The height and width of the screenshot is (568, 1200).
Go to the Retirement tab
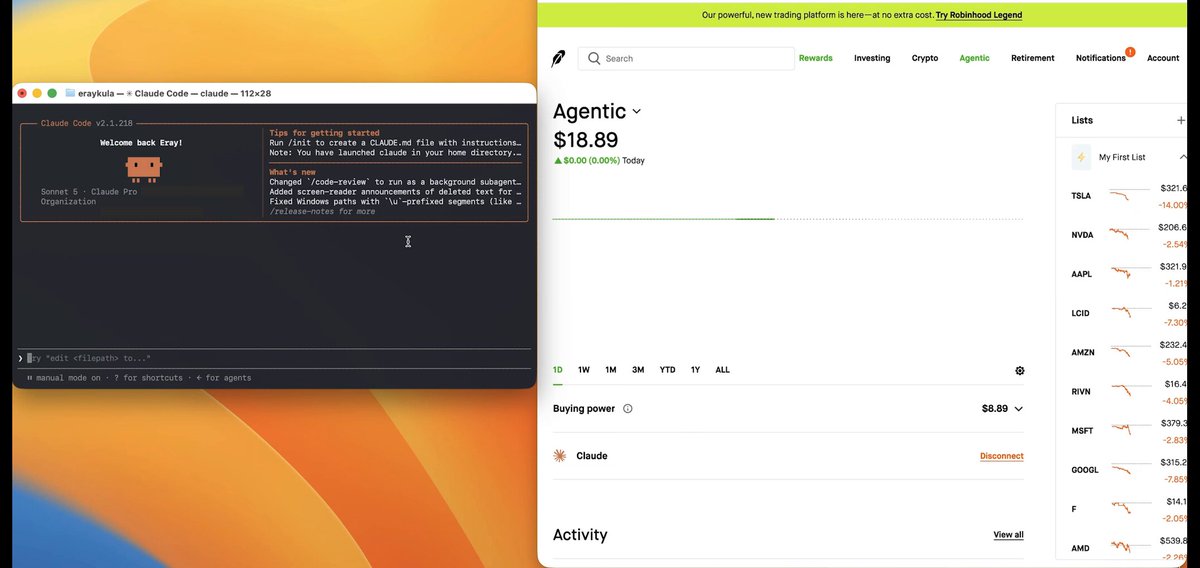click(1033, 58)
